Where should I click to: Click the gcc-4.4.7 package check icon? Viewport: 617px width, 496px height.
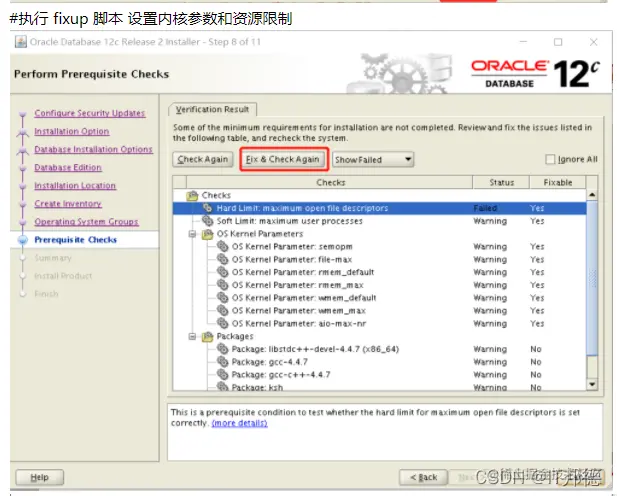[223, 362]
